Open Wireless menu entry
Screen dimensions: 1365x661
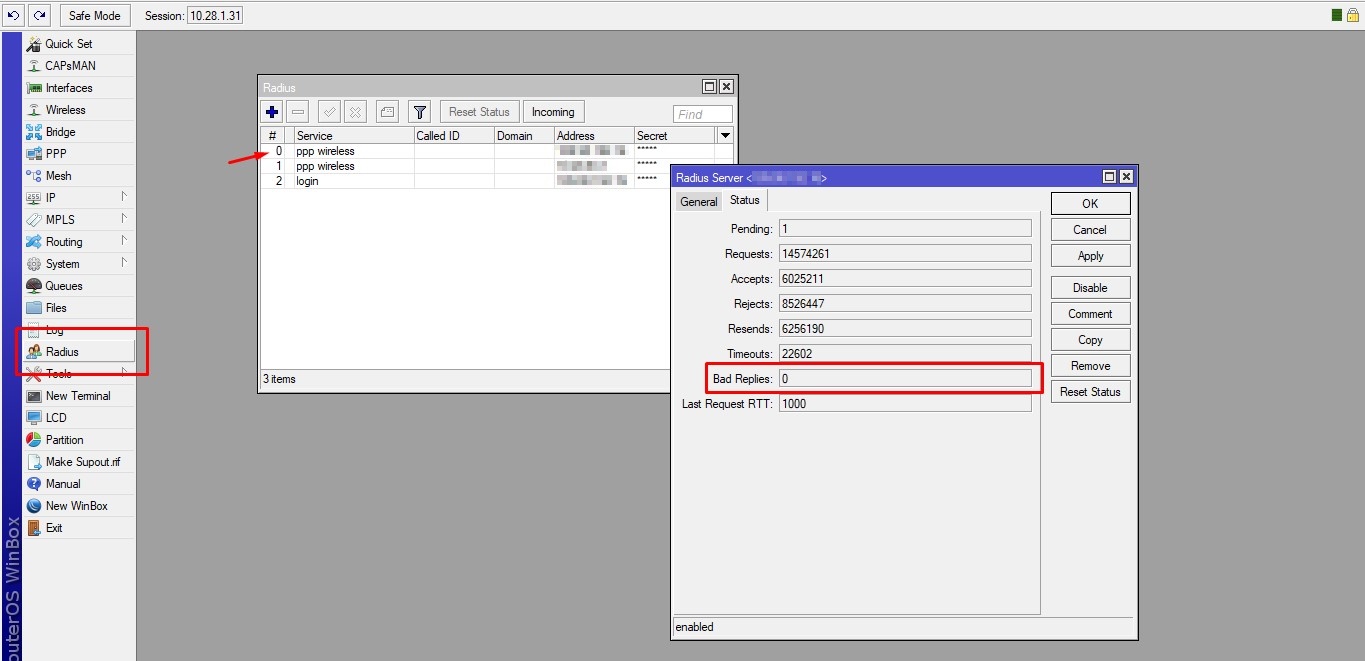click(x=66, y=110)
